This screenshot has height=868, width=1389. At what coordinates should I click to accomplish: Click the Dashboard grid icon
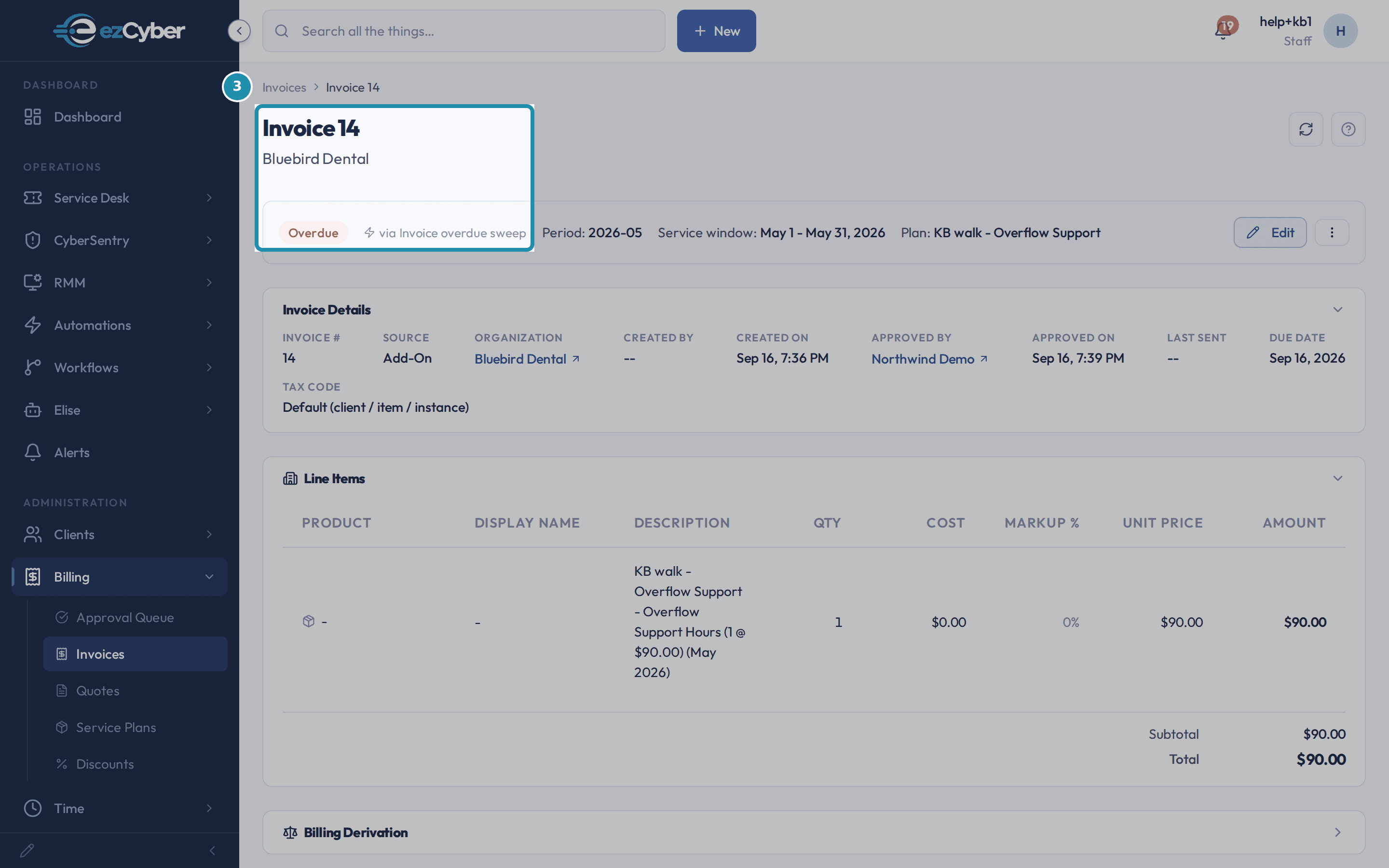click(33, 117)
